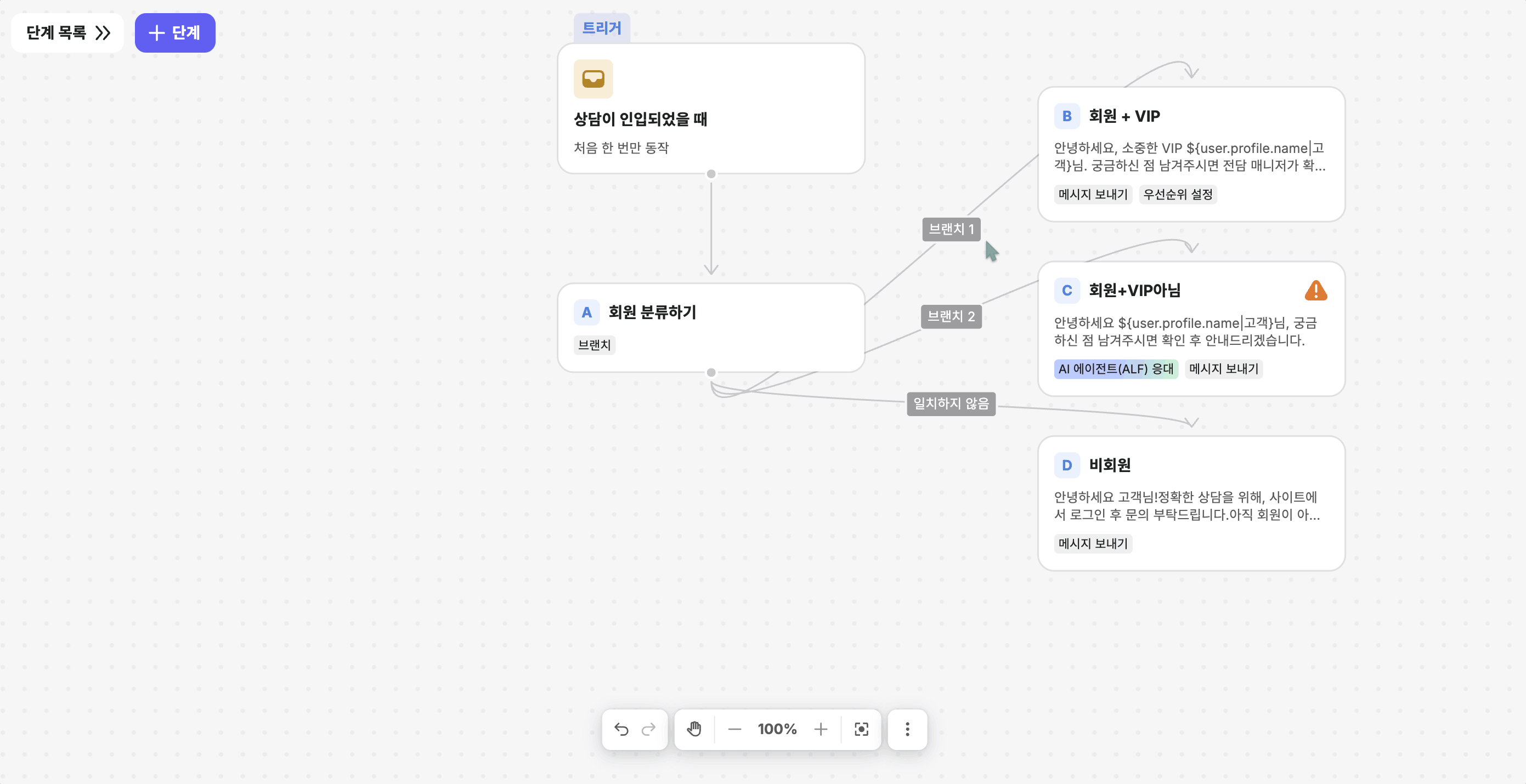
Task: Zoom in using the plus control
Action: coord(821,729)
